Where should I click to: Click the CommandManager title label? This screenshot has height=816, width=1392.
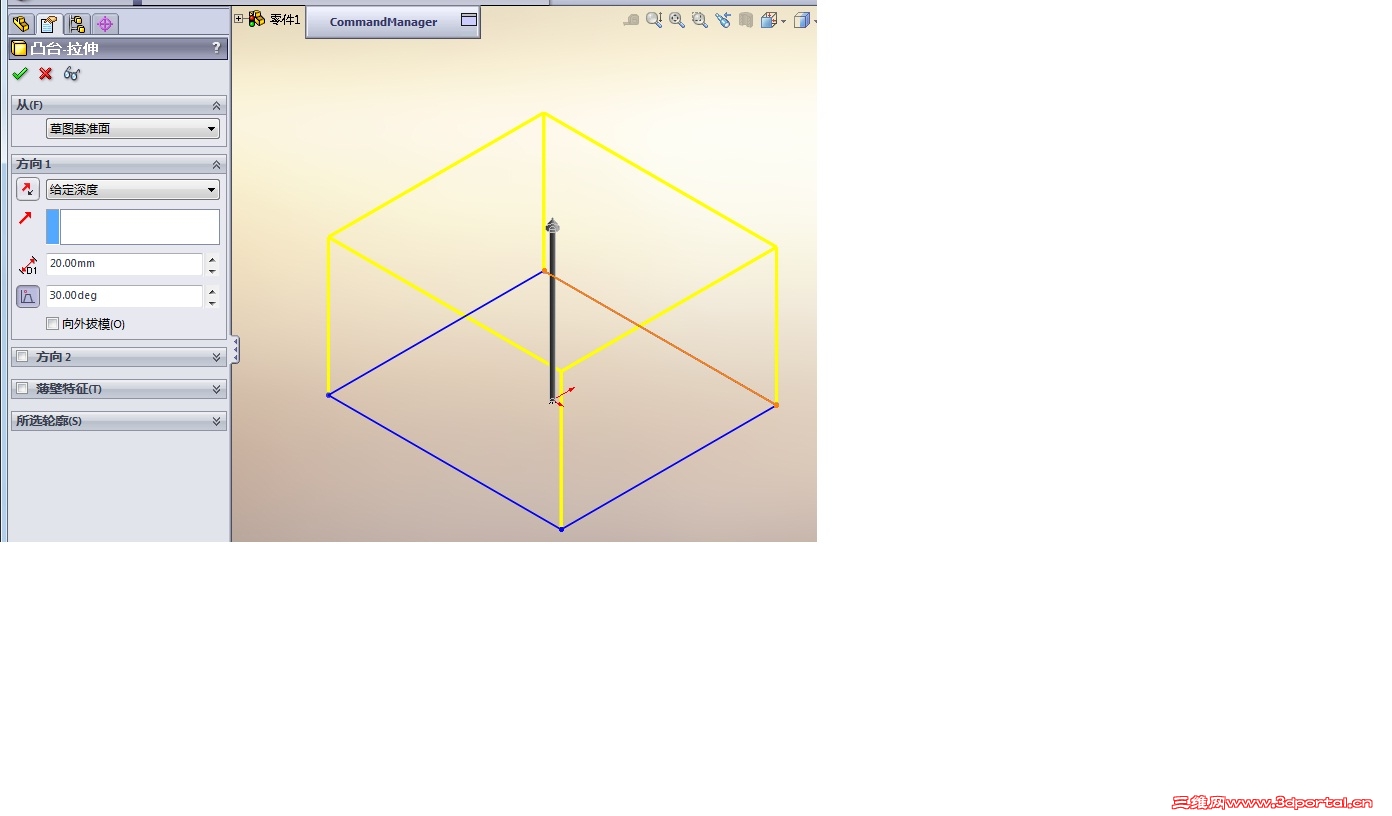pos(383,22)
